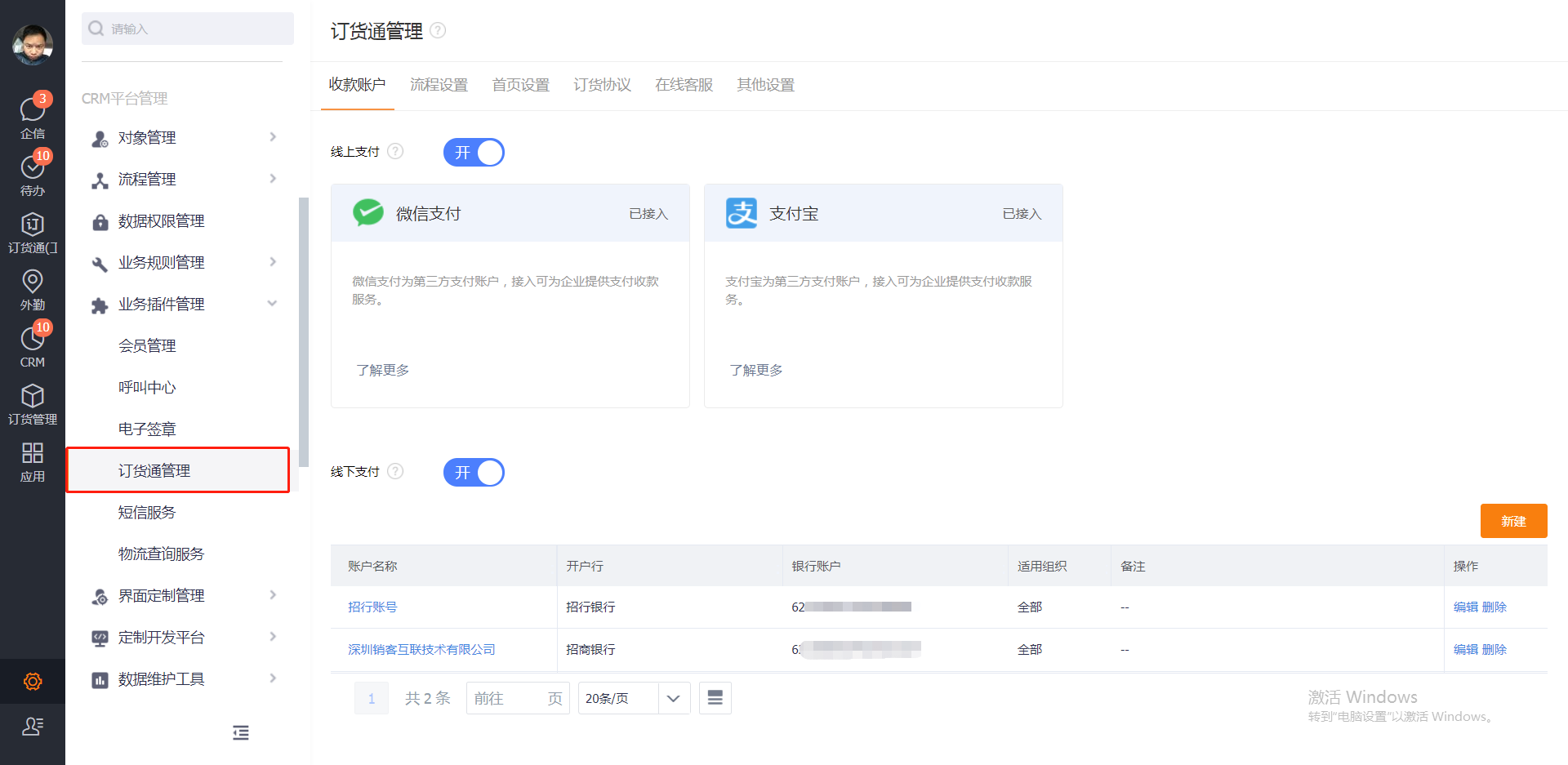Click the collapse menu icon at panel bottom
The image size is (1568, 765).
241,732
